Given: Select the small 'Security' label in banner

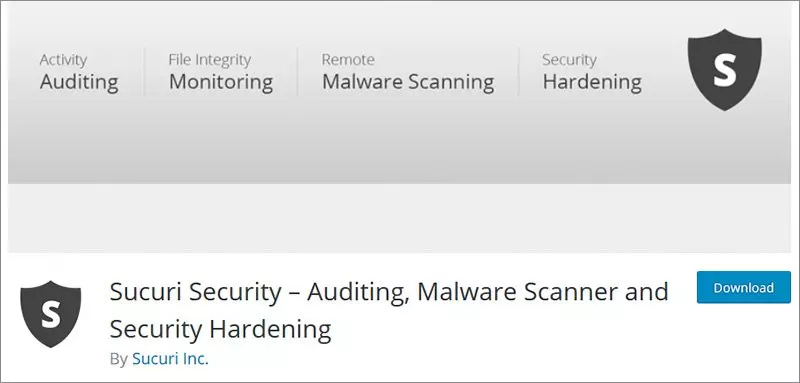Looking at the screenshot, I should click(x=569, y=60).
